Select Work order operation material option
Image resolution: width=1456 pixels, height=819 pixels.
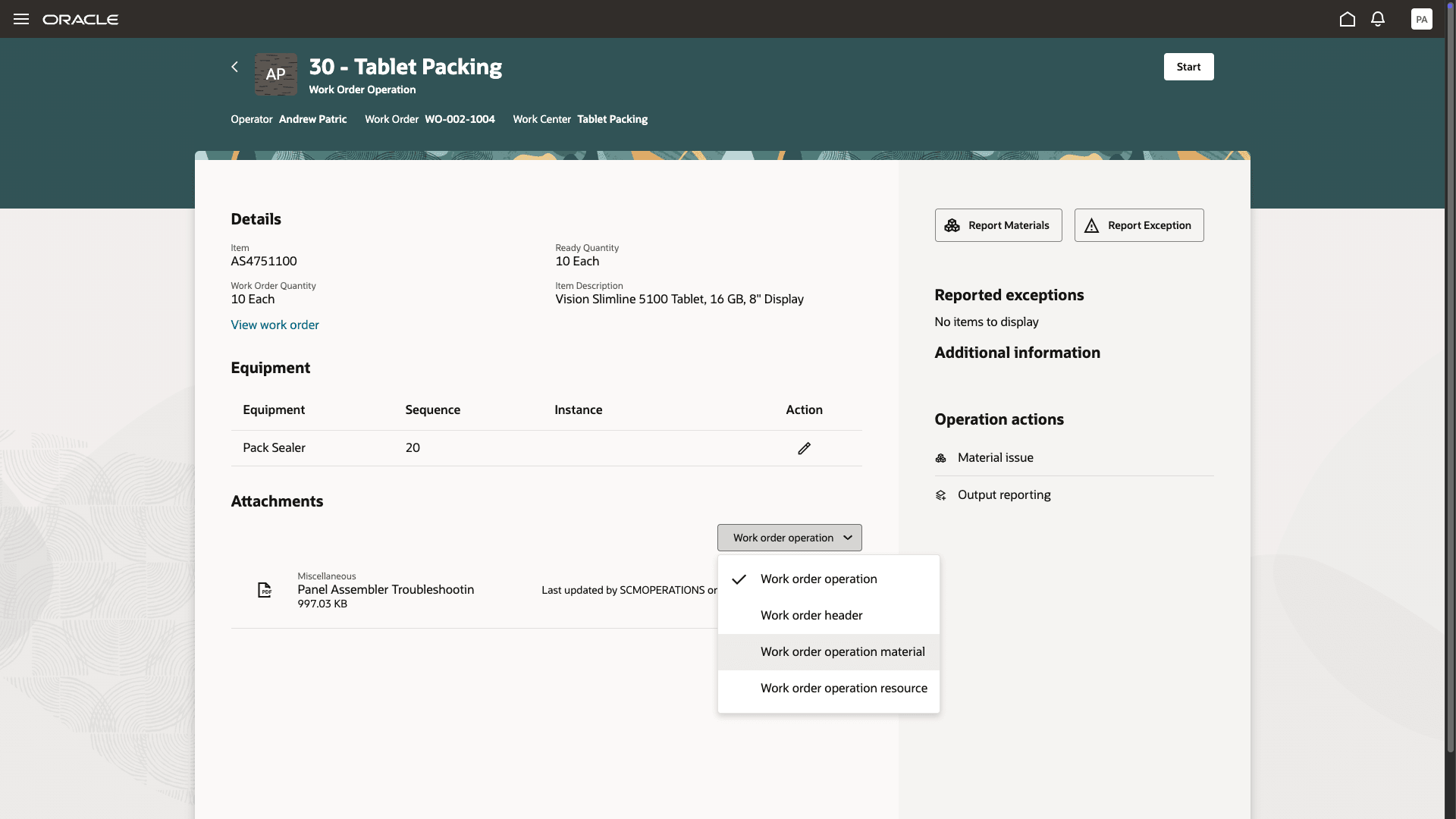[843, 651]
